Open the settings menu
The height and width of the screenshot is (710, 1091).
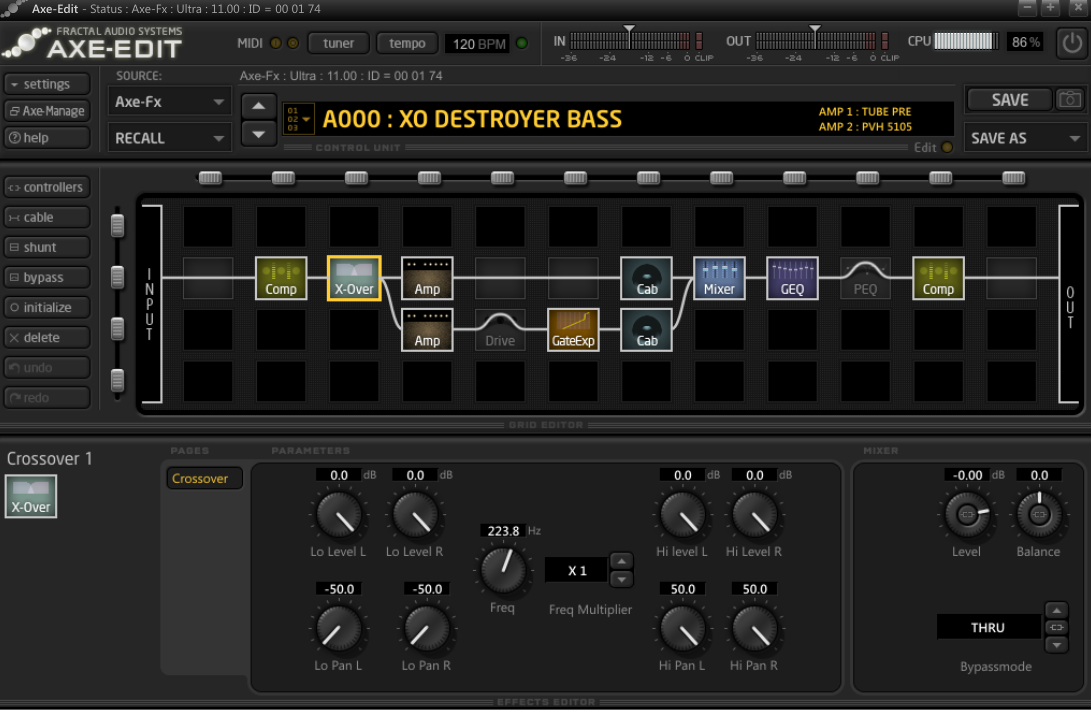click(x=47, y=84)
